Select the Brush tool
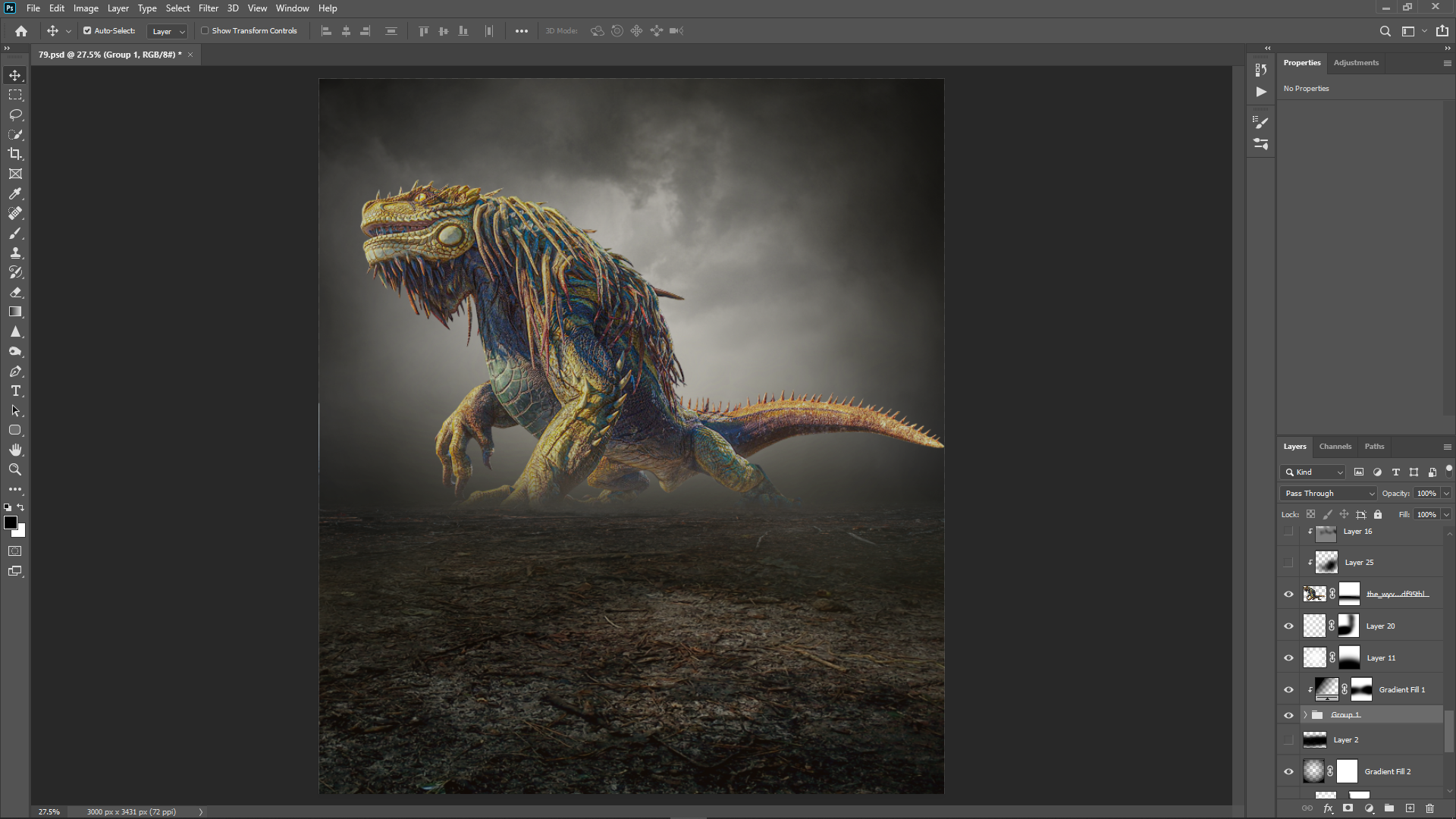This screenshot has height=819, width=1456. pyautogui.click(x=15, y=233)
